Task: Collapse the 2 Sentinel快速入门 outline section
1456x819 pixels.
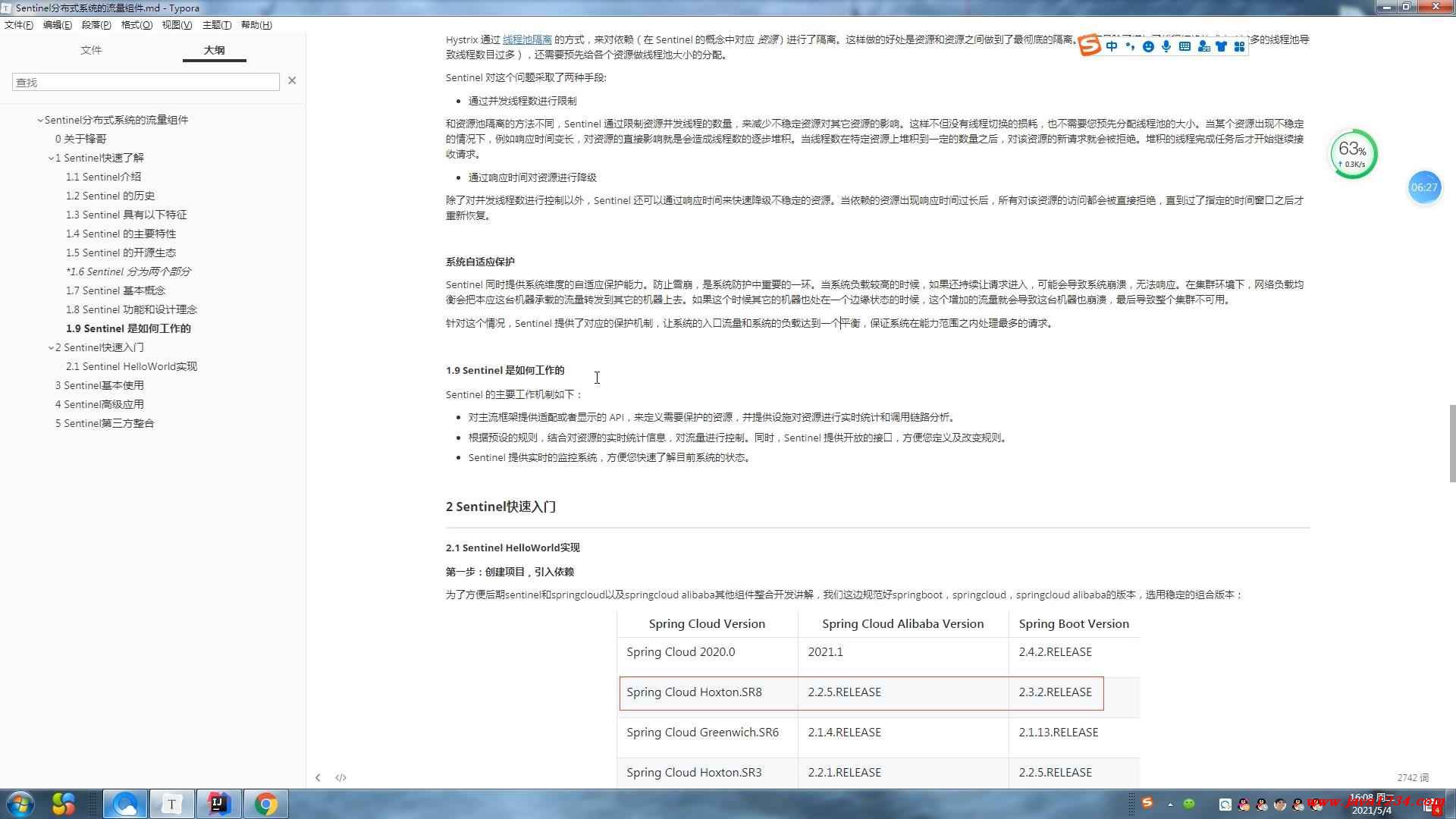Action: [51, 347]
